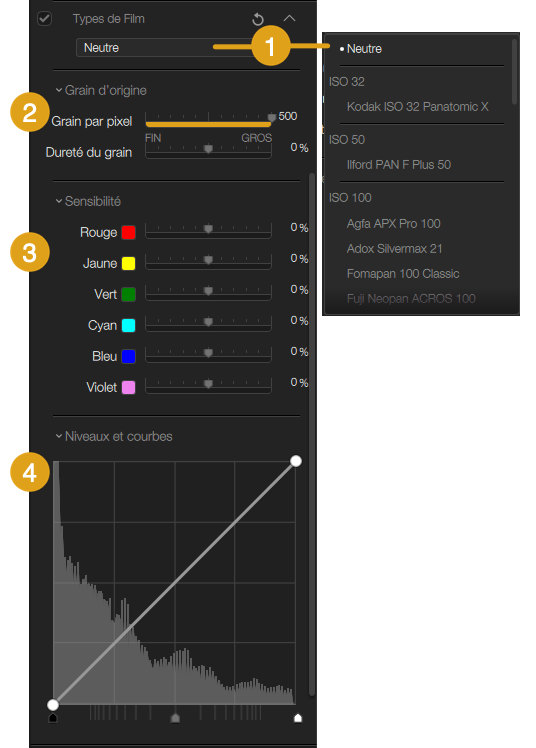
Task: Click the Cyan color swatch
Action: tap(128, 325)
